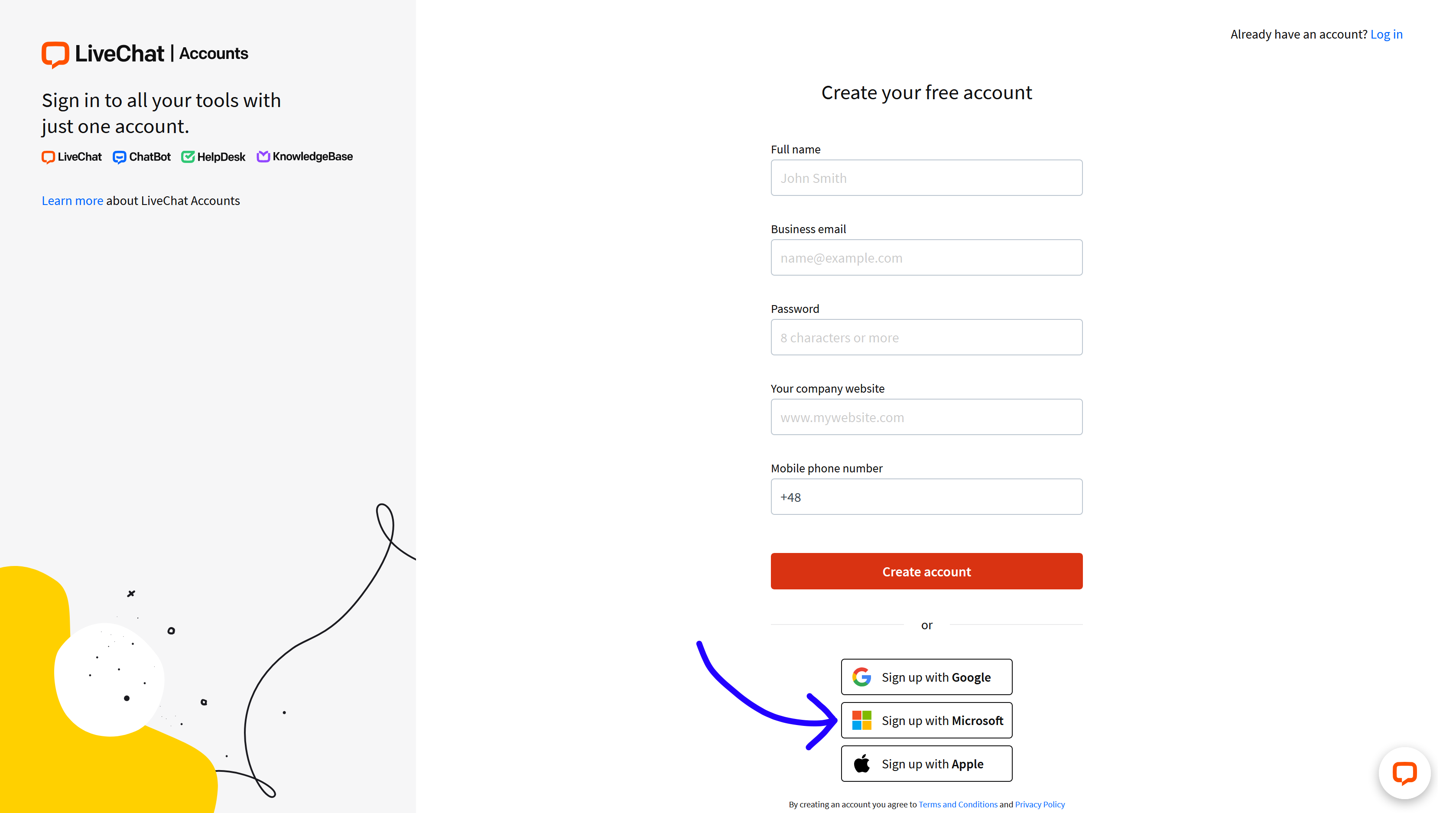Click the Full name input field
Screen dimensions: 1456x813
click(x=926, y=177)
